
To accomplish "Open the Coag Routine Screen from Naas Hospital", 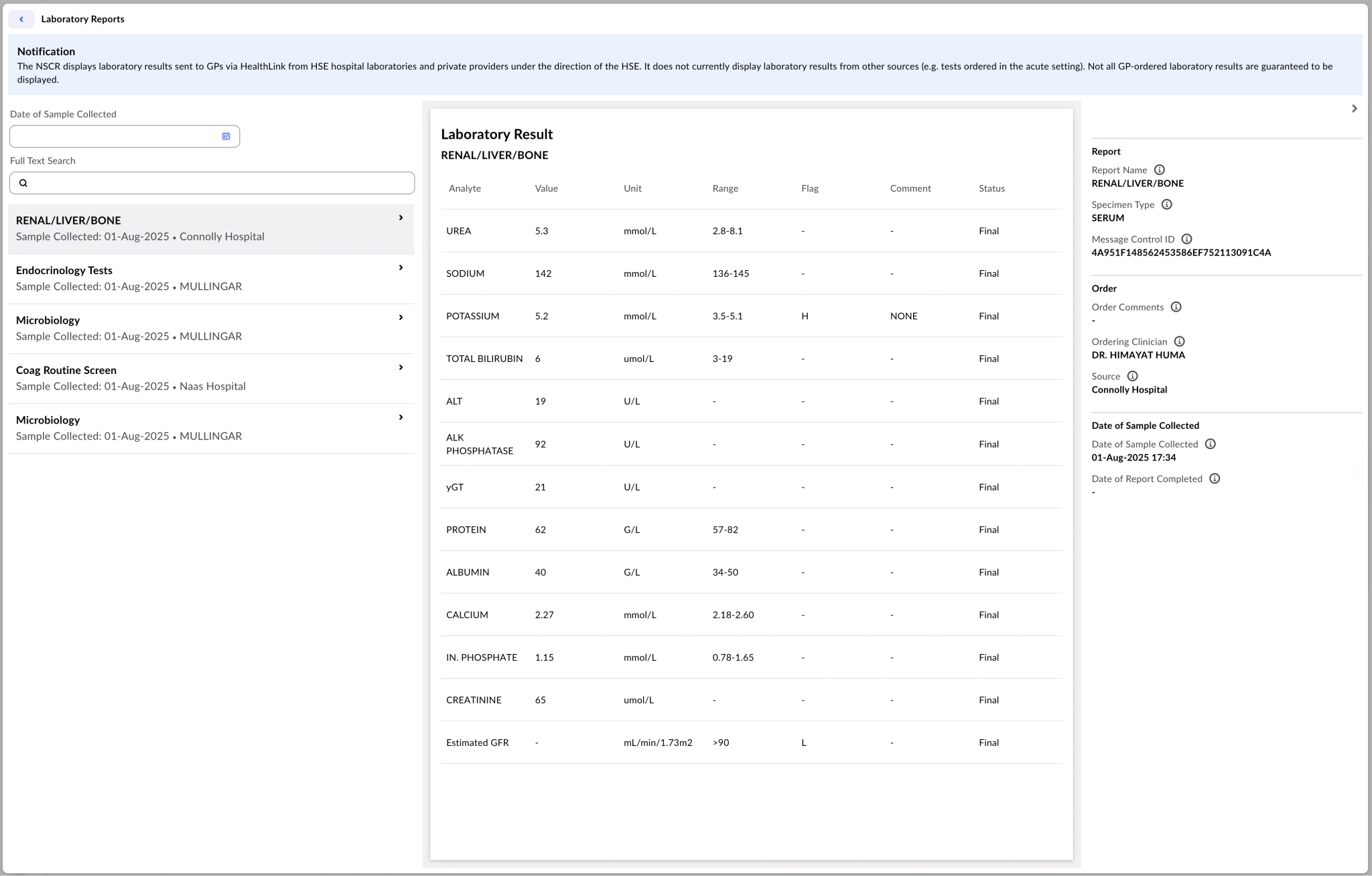I will click(x=201, y=377).
